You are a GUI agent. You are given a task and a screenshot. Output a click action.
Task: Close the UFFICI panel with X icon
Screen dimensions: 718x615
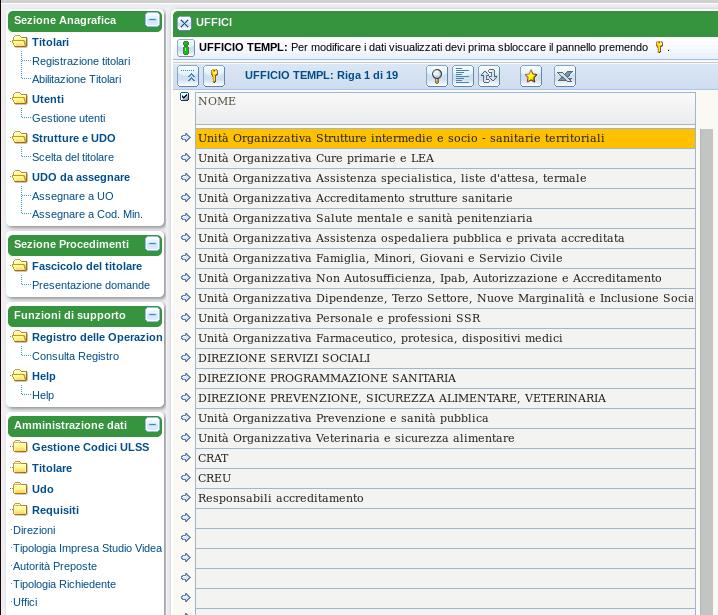(x=184, y=22)
